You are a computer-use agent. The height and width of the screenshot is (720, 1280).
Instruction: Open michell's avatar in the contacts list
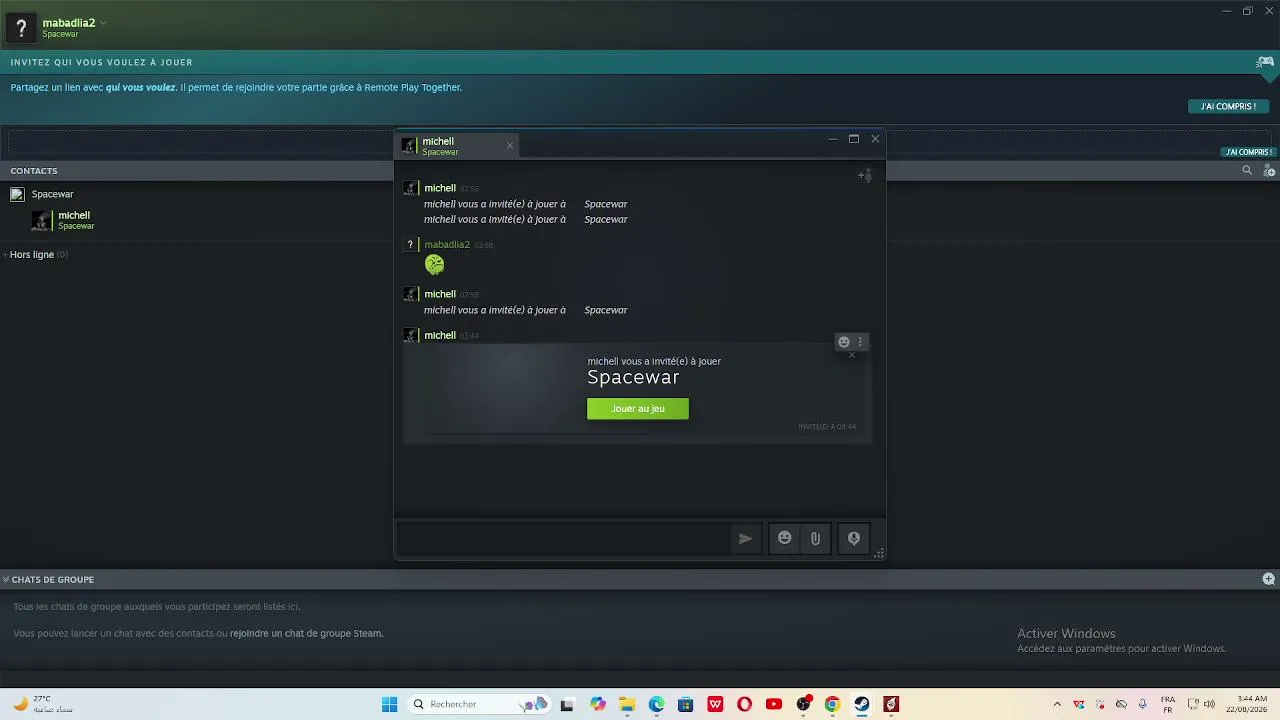click(x=41, y=221)
